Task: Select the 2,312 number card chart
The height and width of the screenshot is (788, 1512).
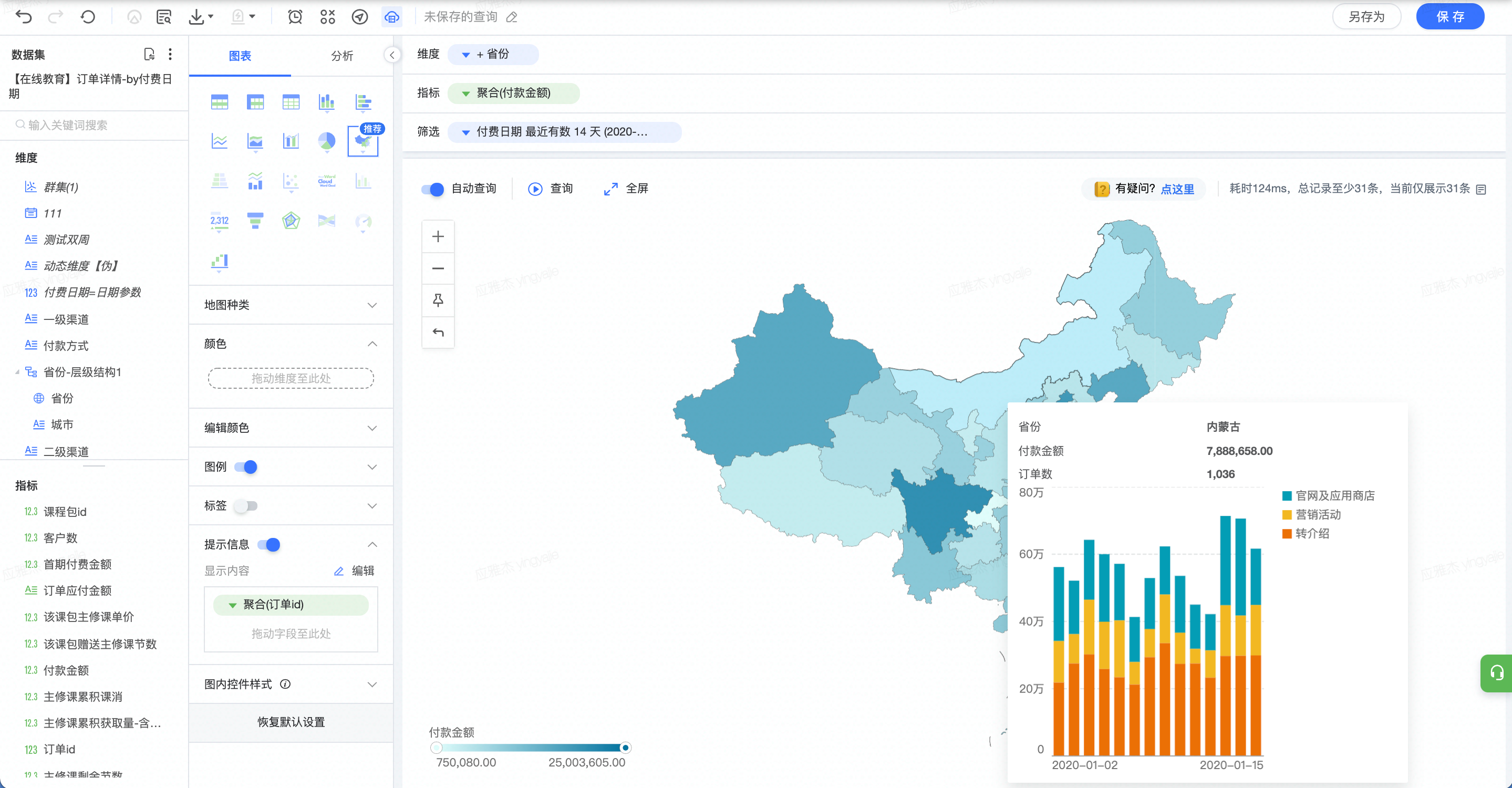Action: click(220, 221)
